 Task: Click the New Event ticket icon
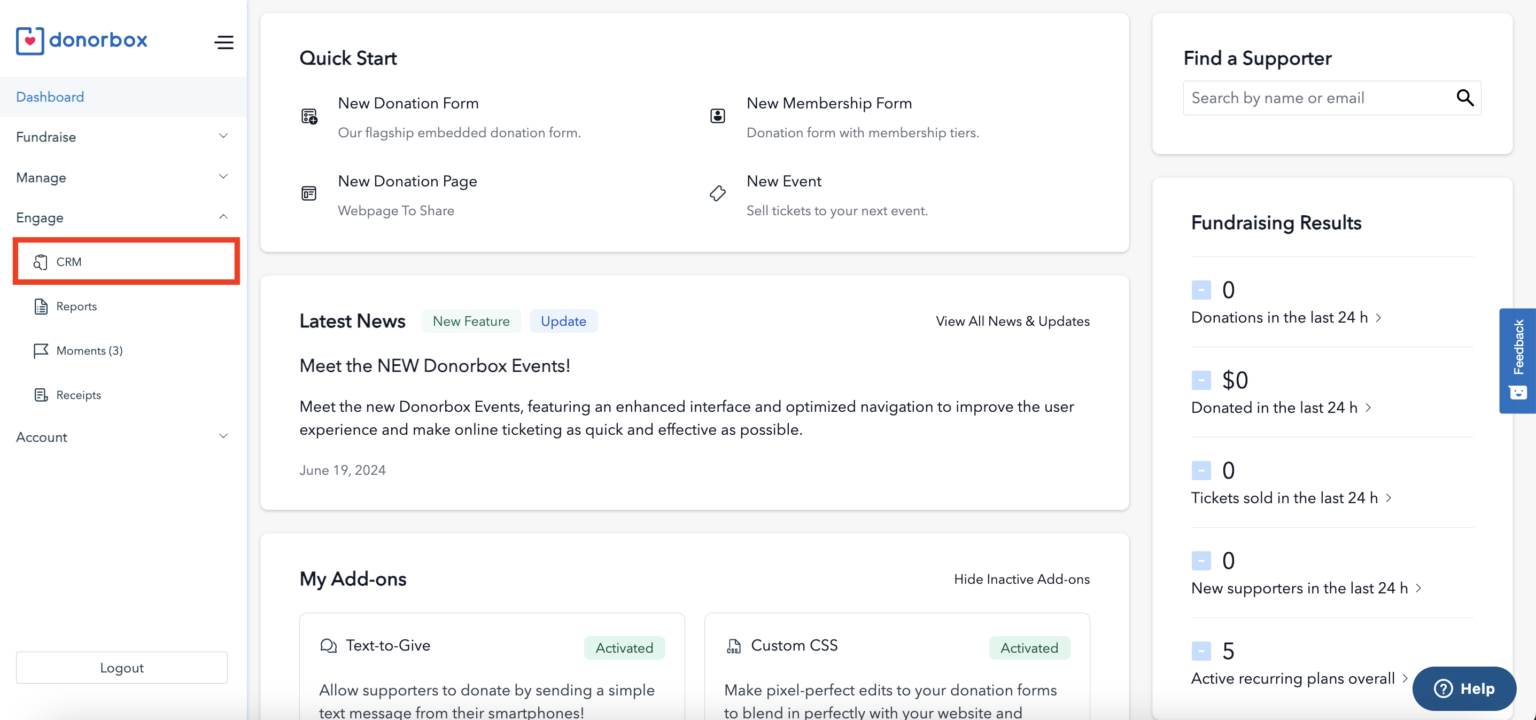(717, 193)
